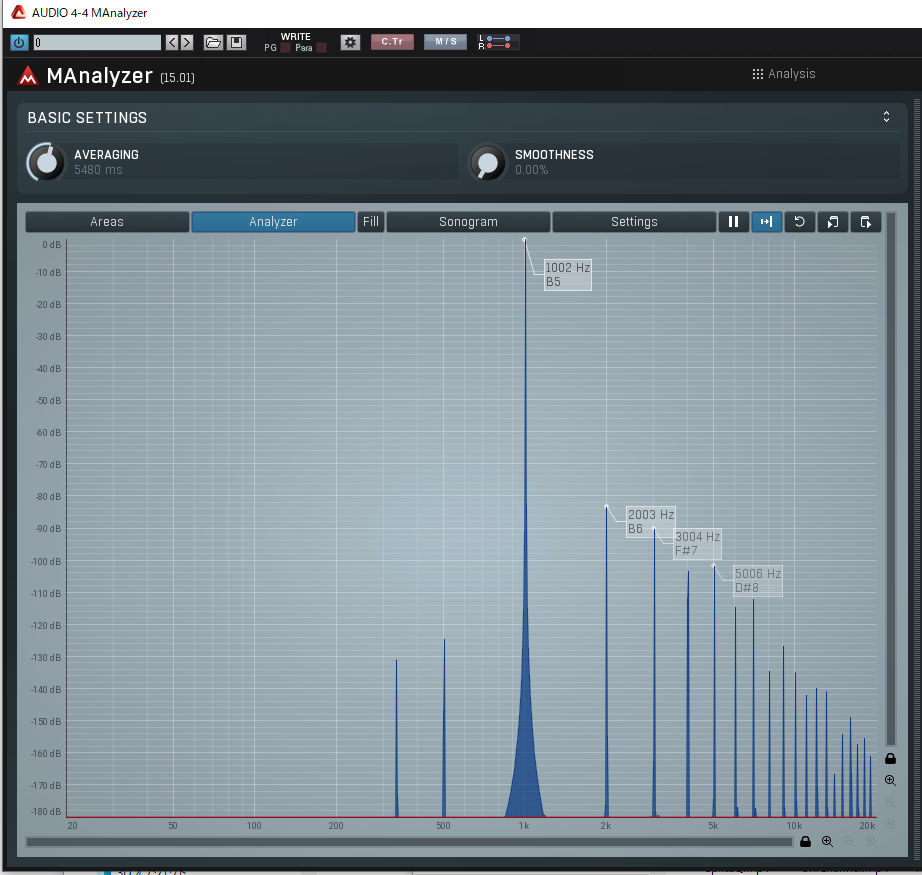Open the Analysis presets menu

pyautogui.click(x=783, y=74)
